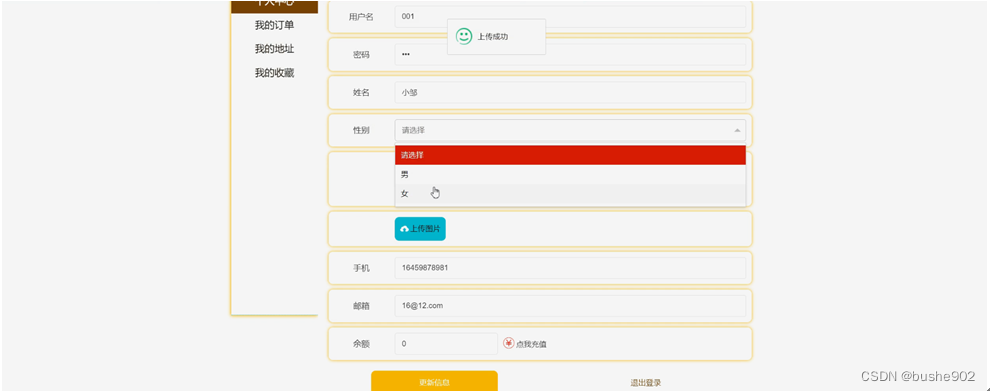Click the 退出登录 logout button

click(645, 383)
